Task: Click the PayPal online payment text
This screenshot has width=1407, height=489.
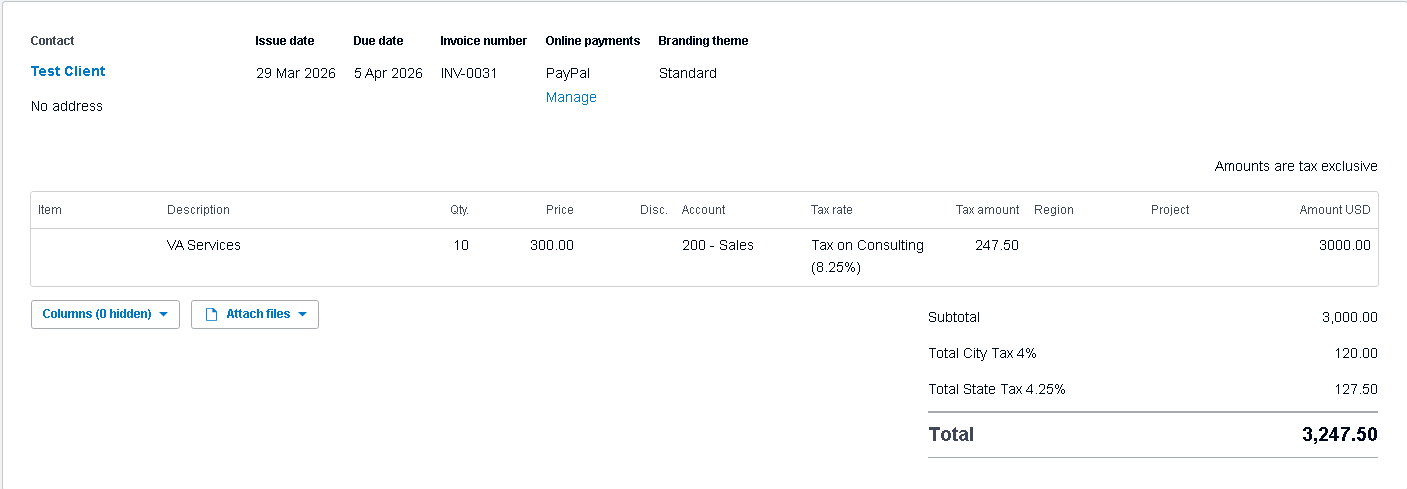Action: click(567, 73)
